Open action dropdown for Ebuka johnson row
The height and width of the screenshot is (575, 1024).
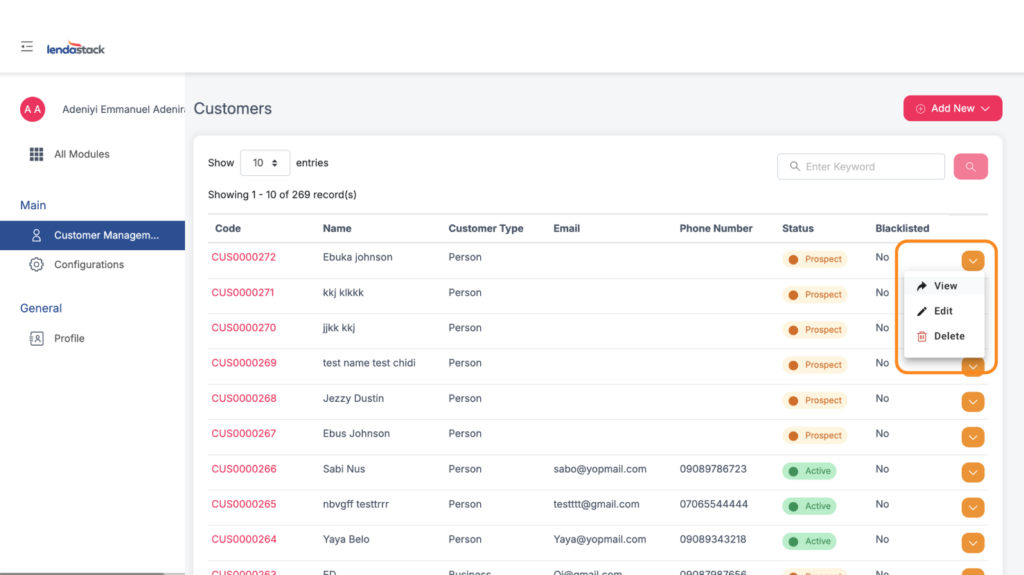pos(972,261)
